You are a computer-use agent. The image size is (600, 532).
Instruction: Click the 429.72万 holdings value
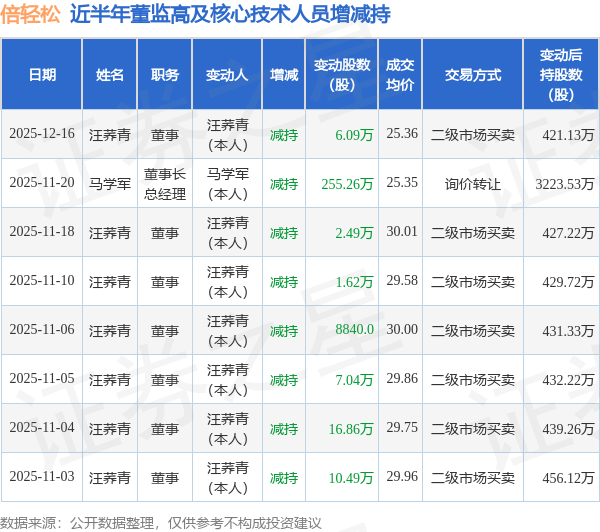568,282
